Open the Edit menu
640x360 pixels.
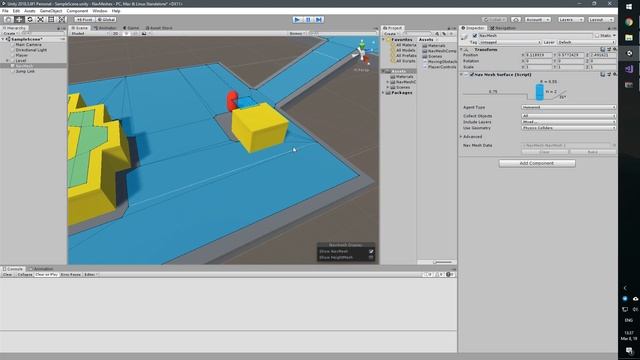tap(16, 11)
